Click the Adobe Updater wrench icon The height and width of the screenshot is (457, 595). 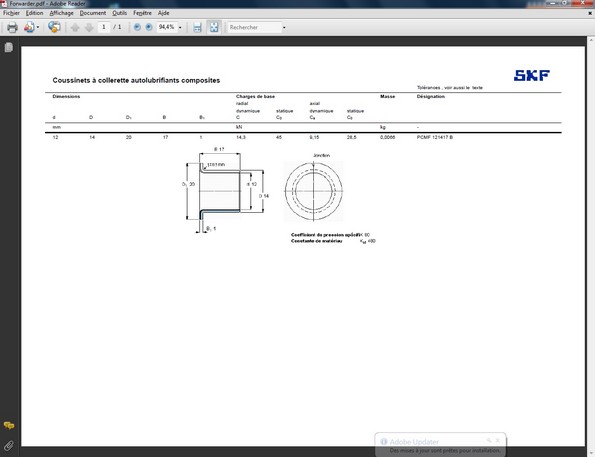pyautogui.click(x=489, y=440)
